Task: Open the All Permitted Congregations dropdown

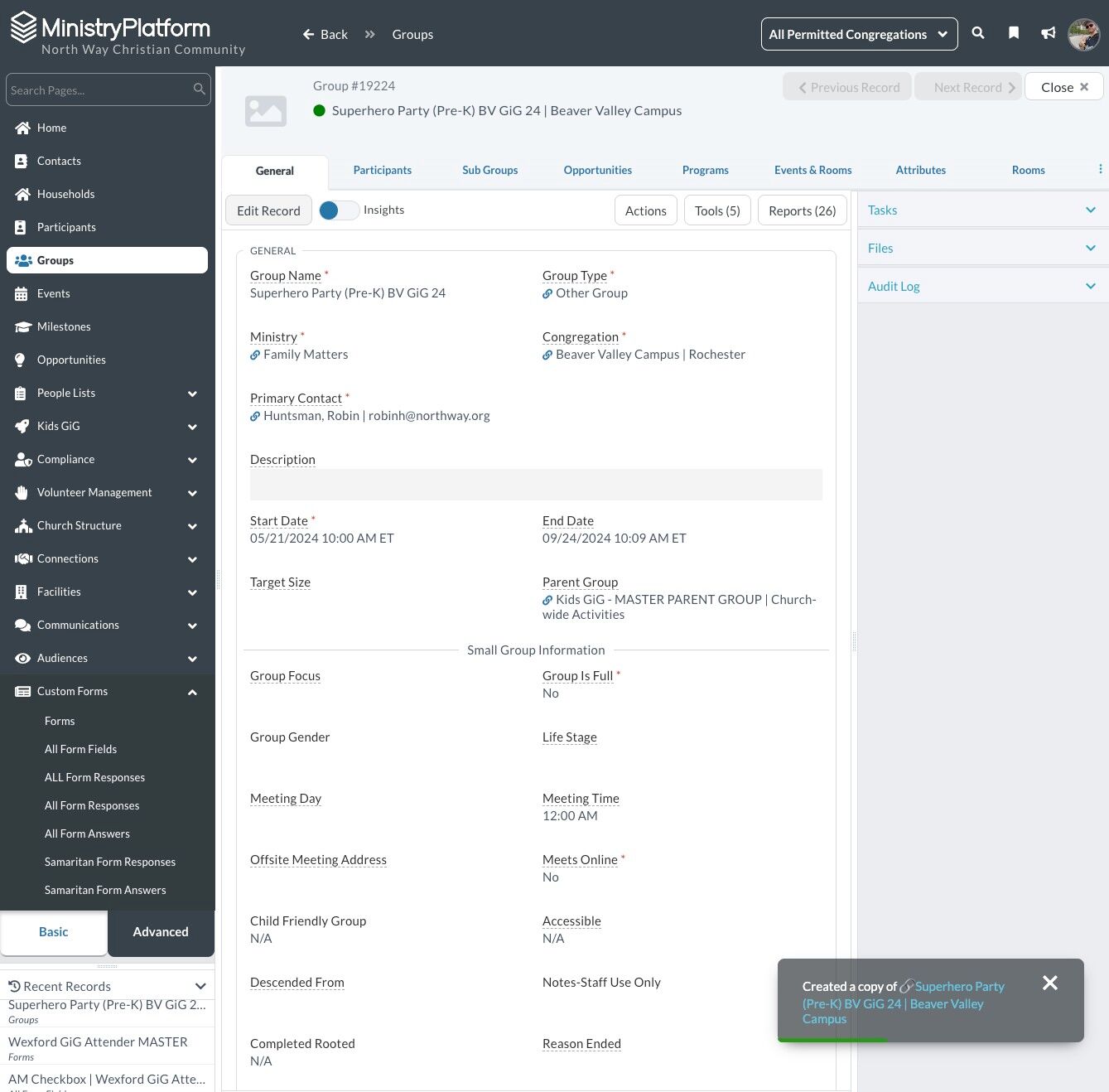Action: 859,34
